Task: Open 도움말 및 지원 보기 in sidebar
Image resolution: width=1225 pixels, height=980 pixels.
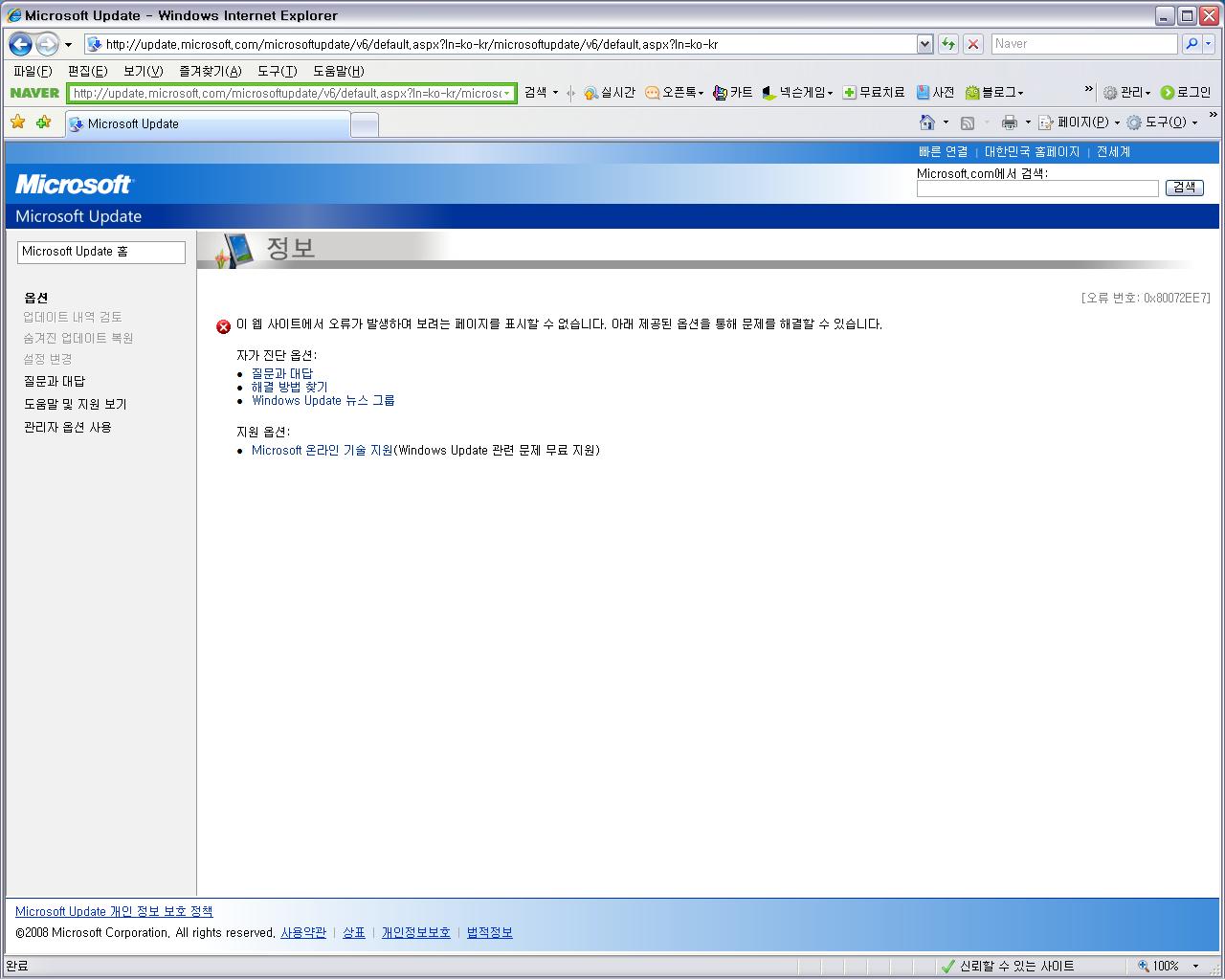Action: (76, 404)
